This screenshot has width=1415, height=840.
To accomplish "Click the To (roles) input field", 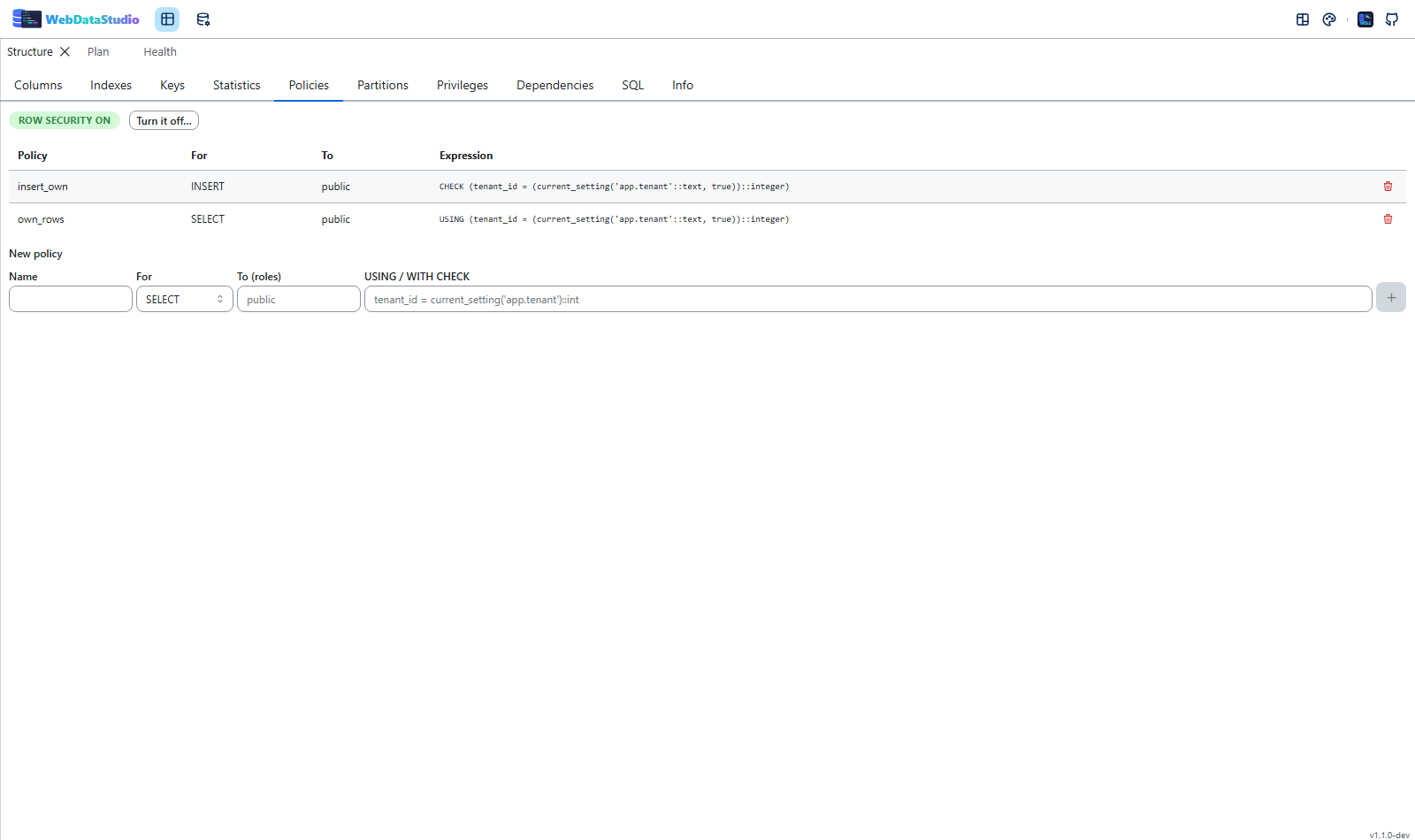I will (299, 299).
